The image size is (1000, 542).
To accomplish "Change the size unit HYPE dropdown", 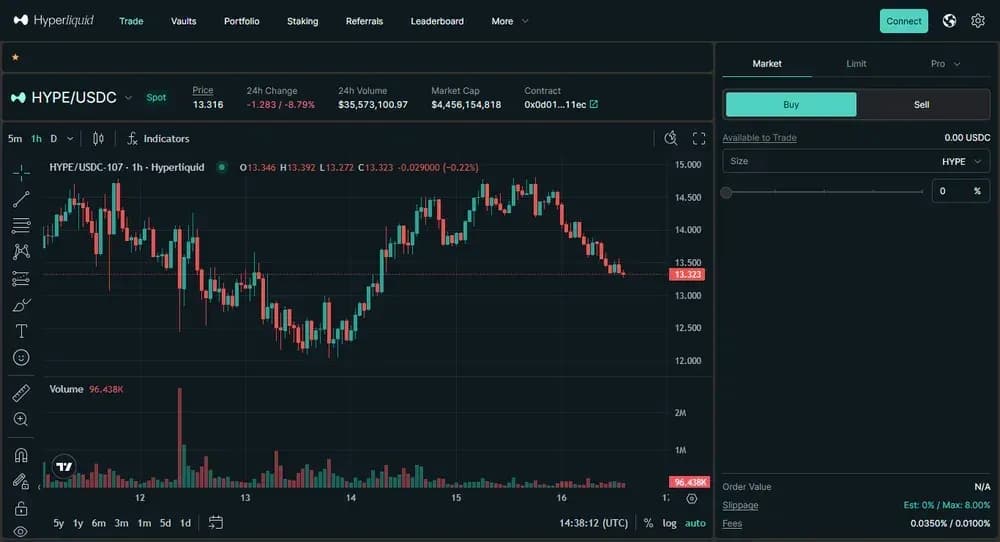I will coord(961,161).
